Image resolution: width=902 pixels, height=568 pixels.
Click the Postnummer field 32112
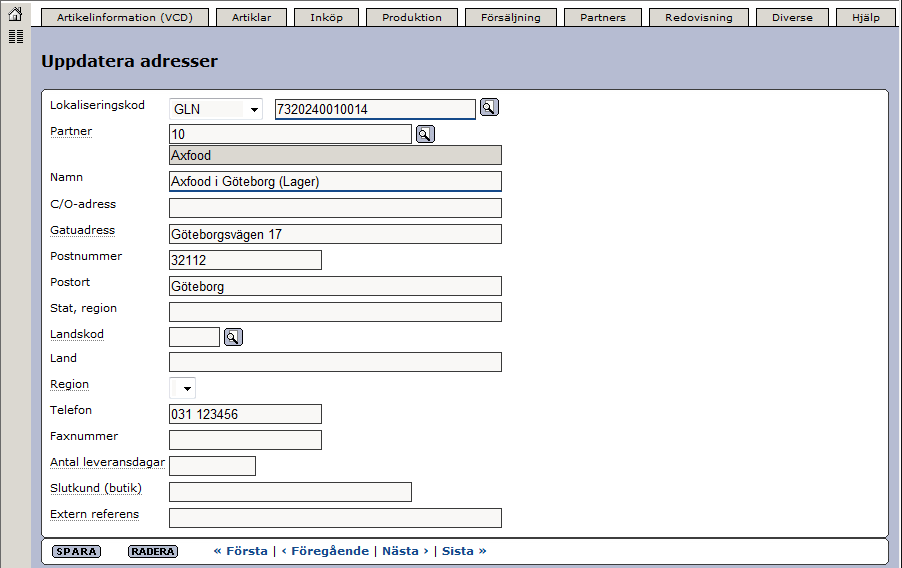[245, 260]
